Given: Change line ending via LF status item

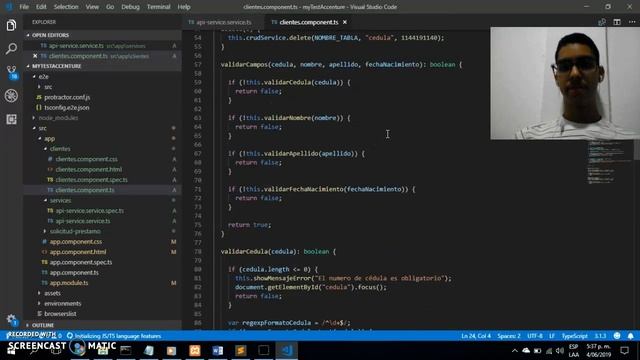Looking at the screenshot, I should coord(552,336).
